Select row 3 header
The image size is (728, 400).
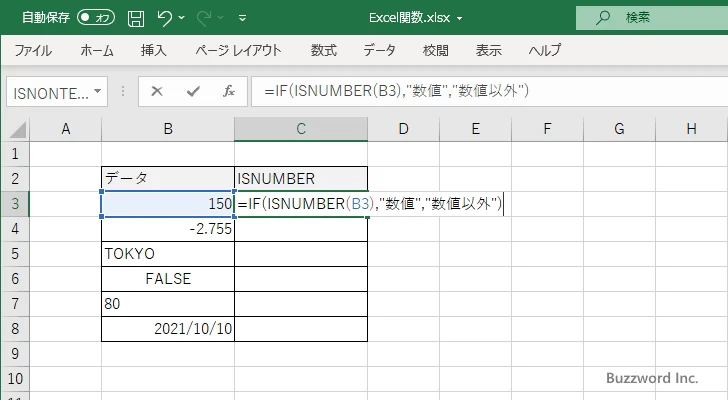click(x=15, y=204)
